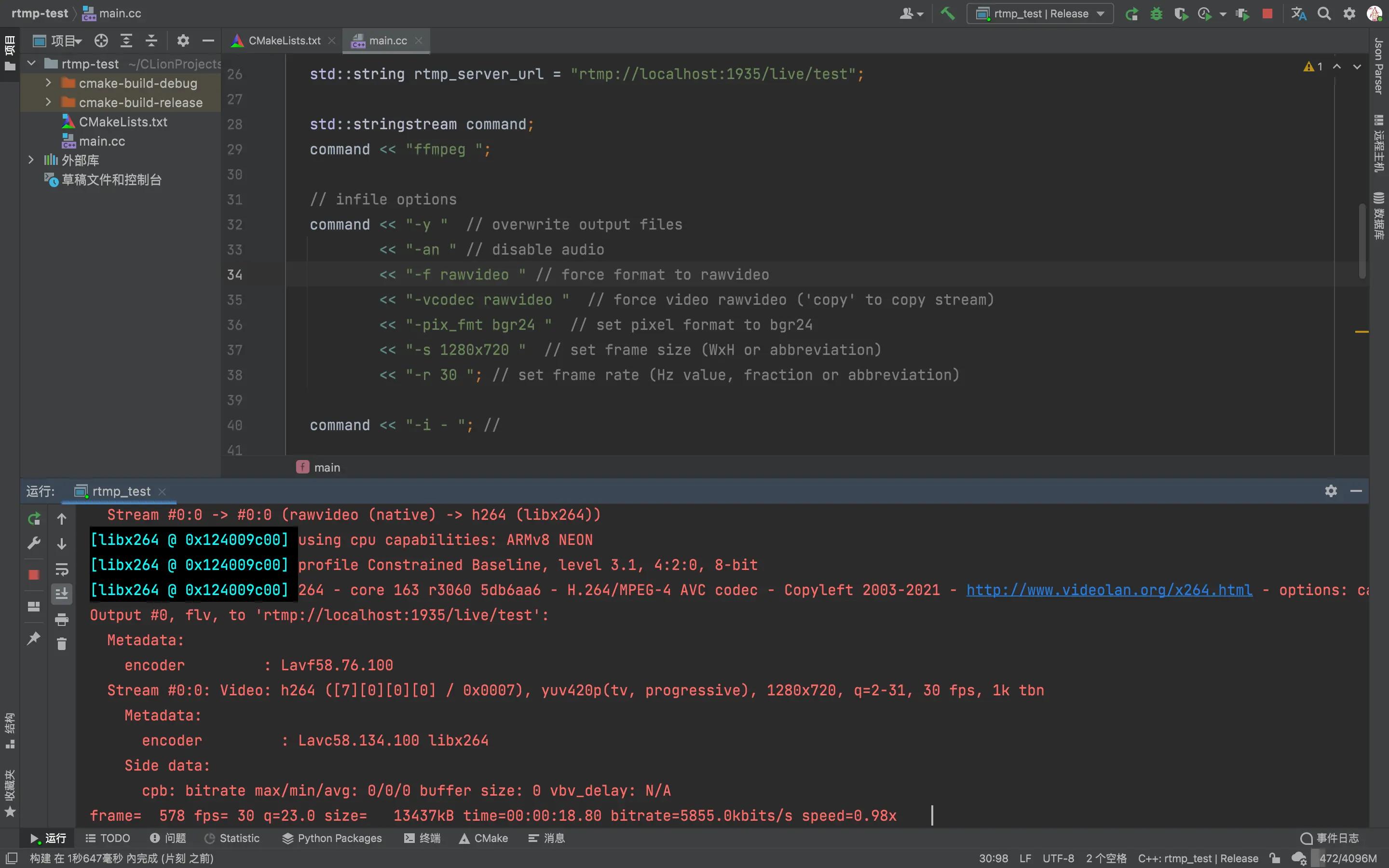This screenshot has height=868, width=1389.
Task: Toggle scroll to end in console
Action: coord(61,594)
